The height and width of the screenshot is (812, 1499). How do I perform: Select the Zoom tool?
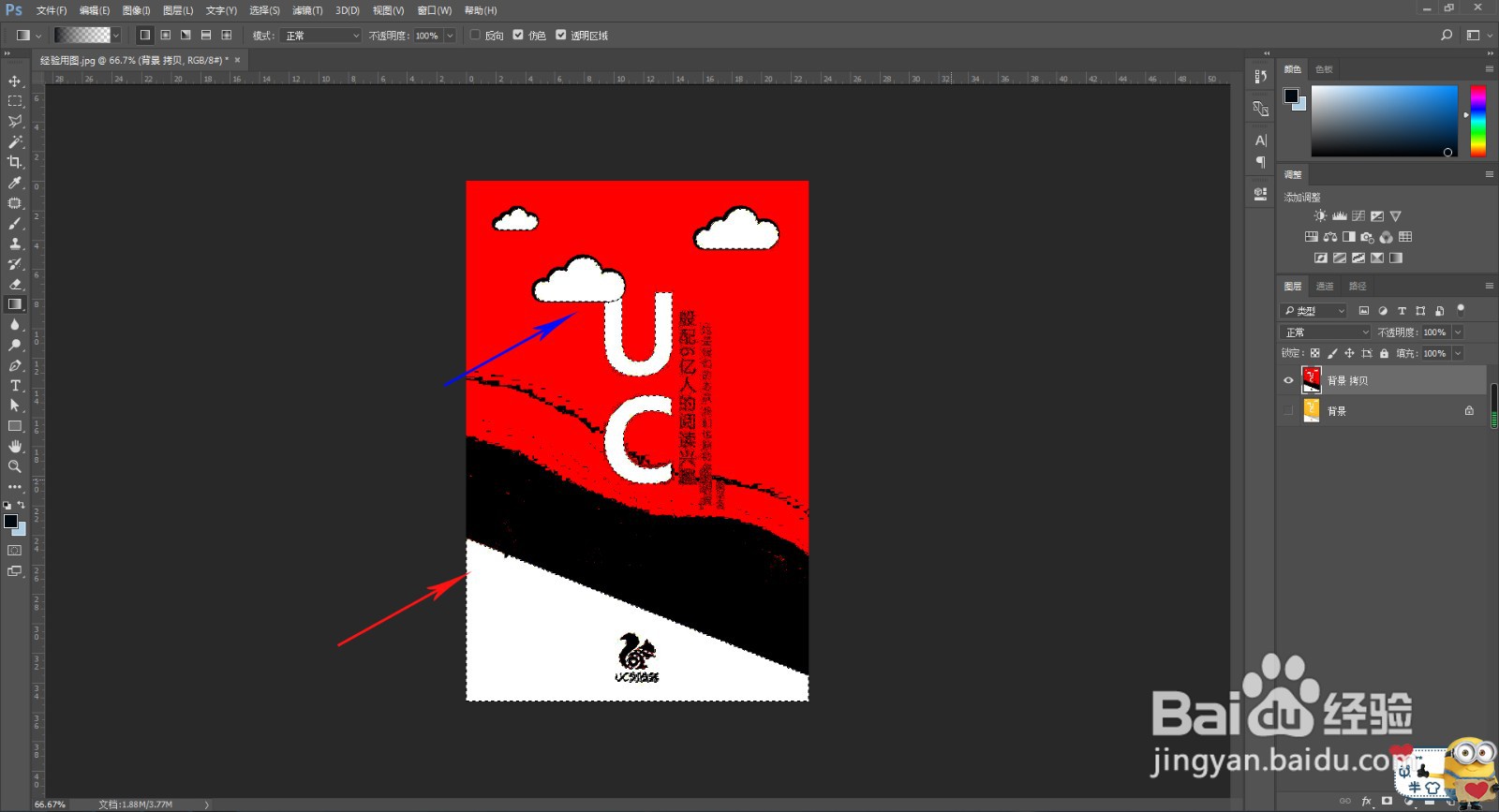[x=15, y=466]
